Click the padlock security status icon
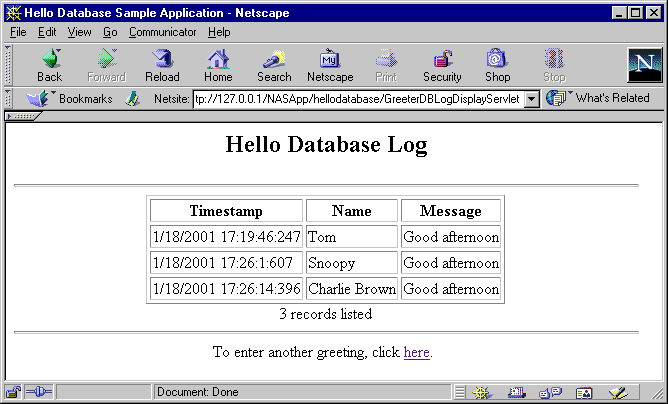 pyautogui.click(x=13, y=392)
